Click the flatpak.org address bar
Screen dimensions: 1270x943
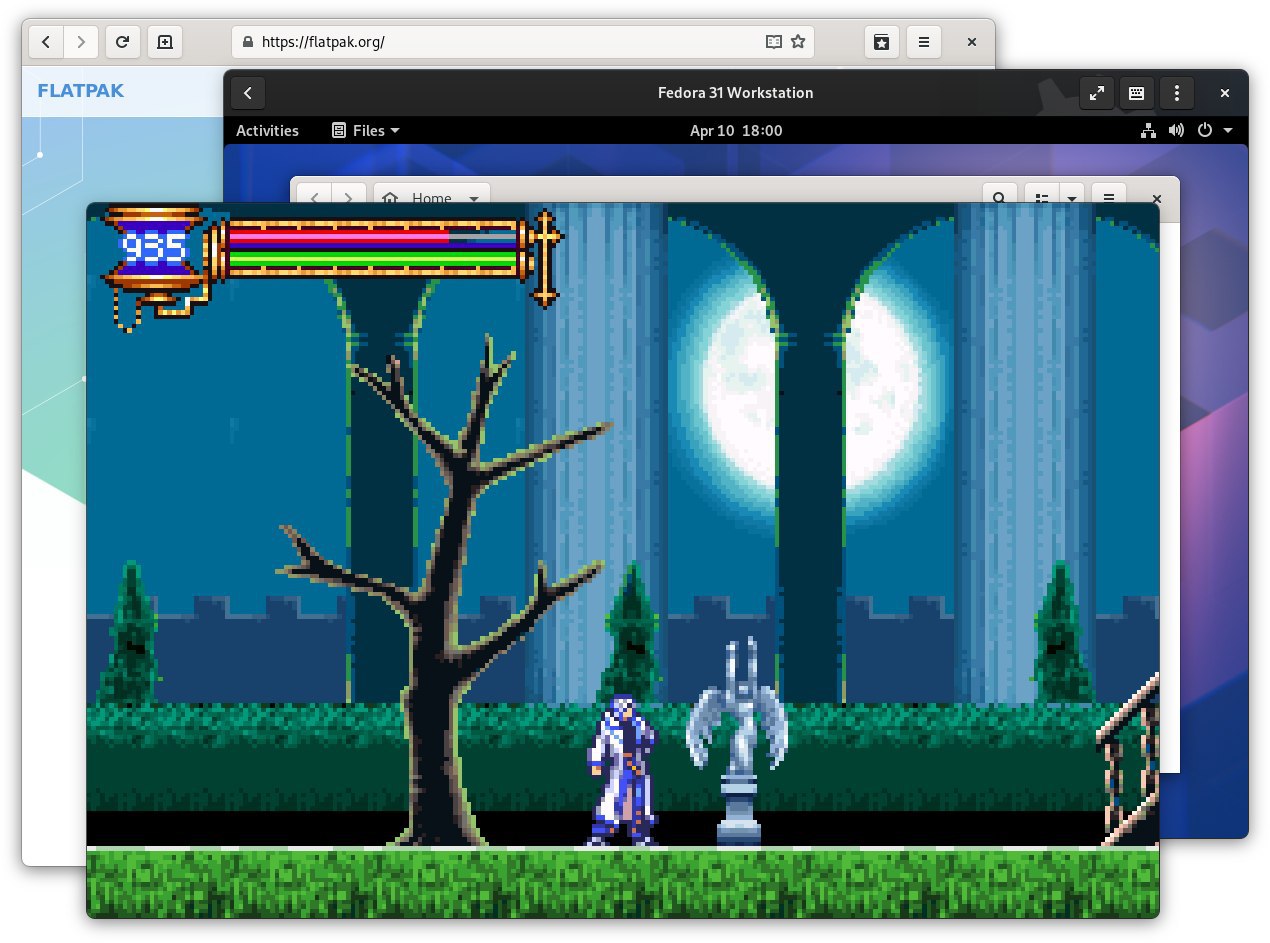point(523,42)
